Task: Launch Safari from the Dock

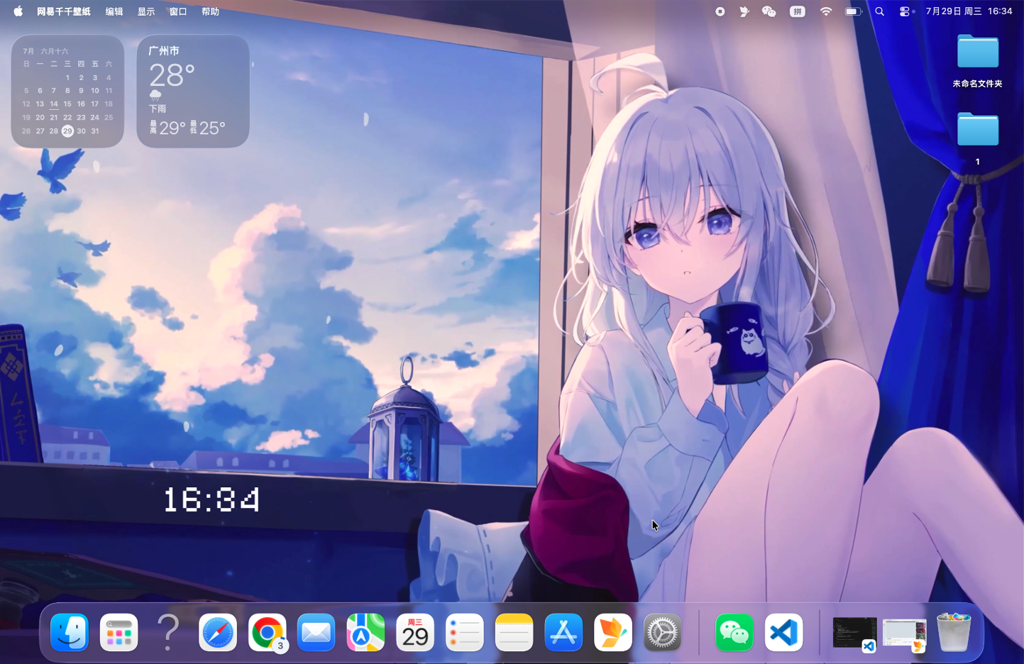Action: click(217, 632)
